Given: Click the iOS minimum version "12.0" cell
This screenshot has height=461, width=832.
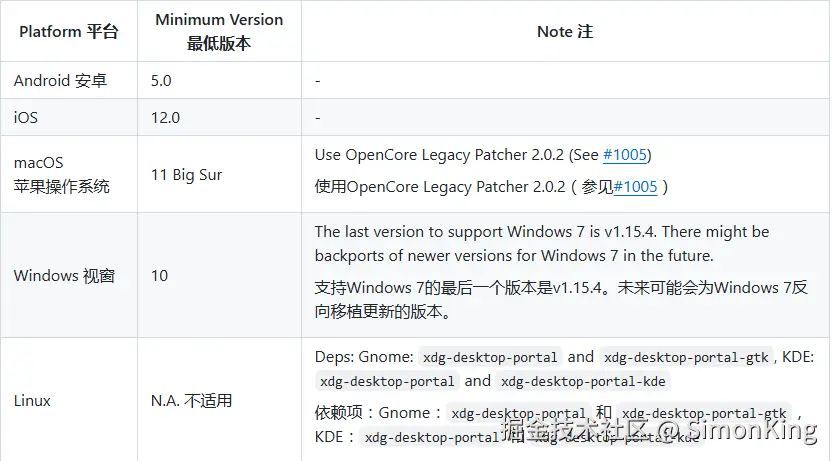Looking at the screenshot, I should (165, 118).
